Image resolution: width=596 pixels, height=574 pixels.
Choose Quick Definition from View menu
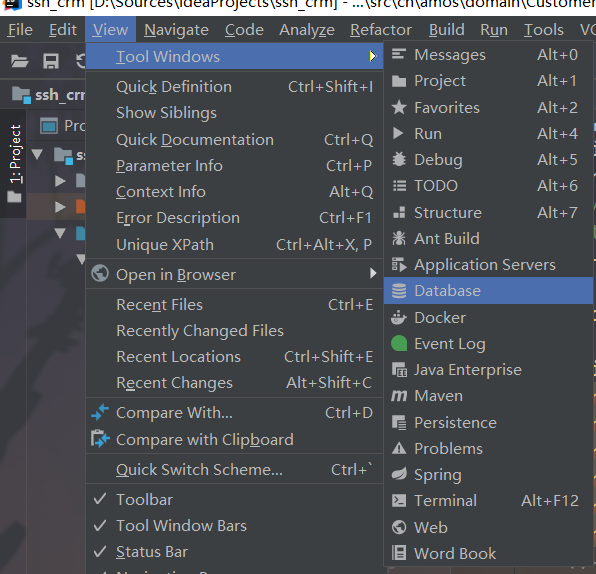(x=234, y=87)
